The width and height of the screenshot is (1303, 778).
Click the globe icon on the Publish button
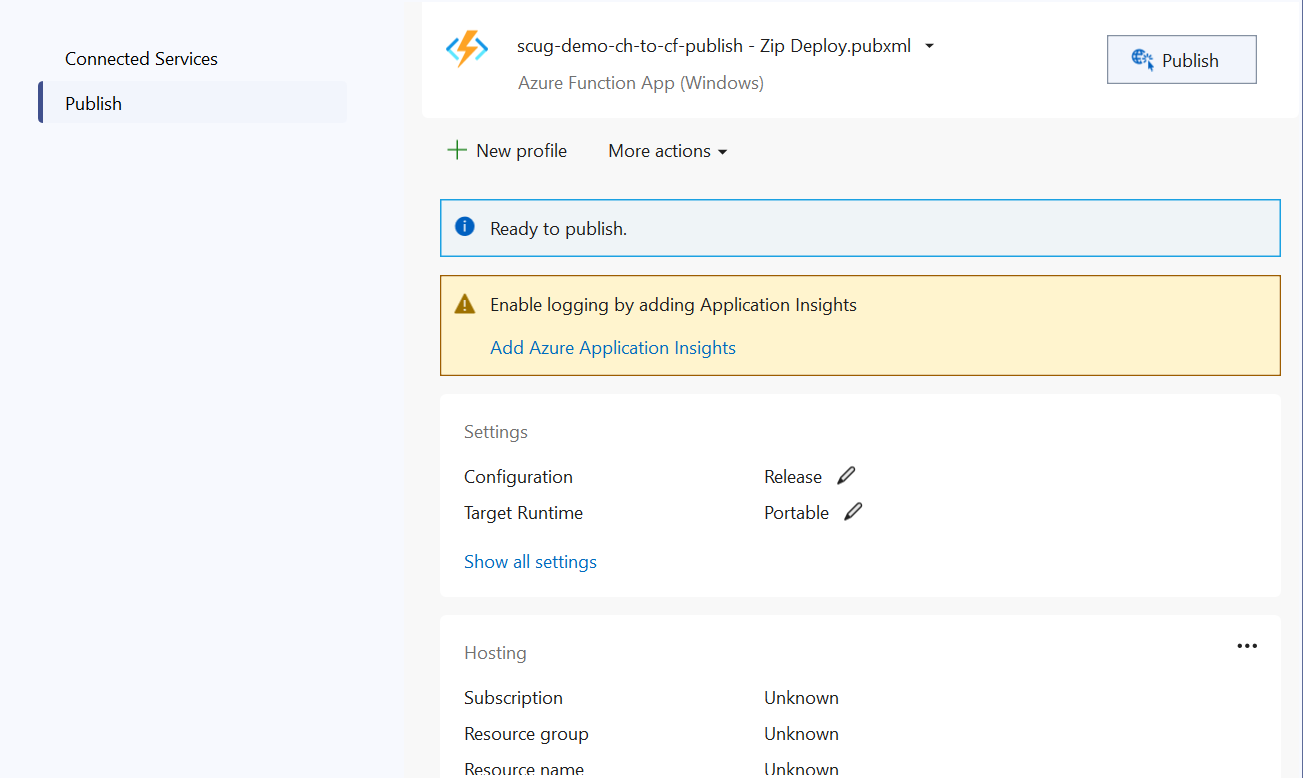[1142, 60]
